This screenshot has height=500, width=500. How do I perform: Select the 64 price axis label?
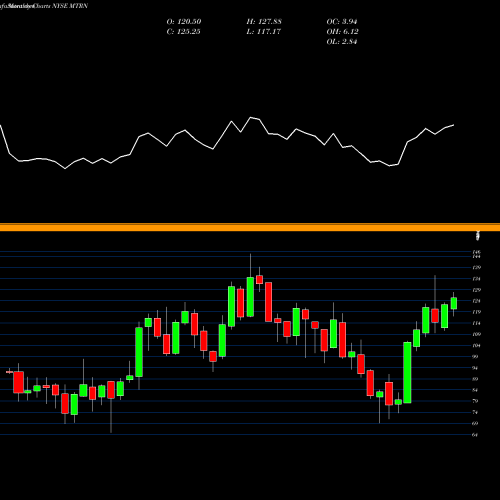(476, 435)
